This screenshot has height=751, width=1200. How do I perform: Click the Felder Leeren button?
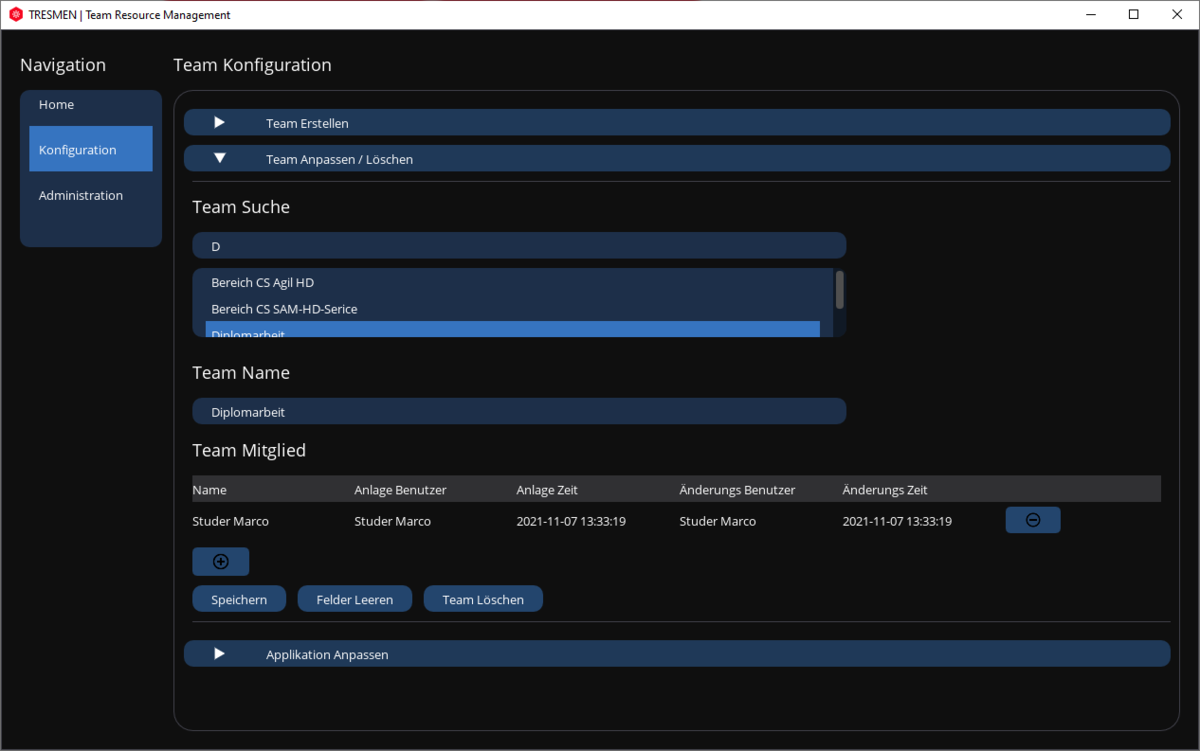click(x=354, y=599)
